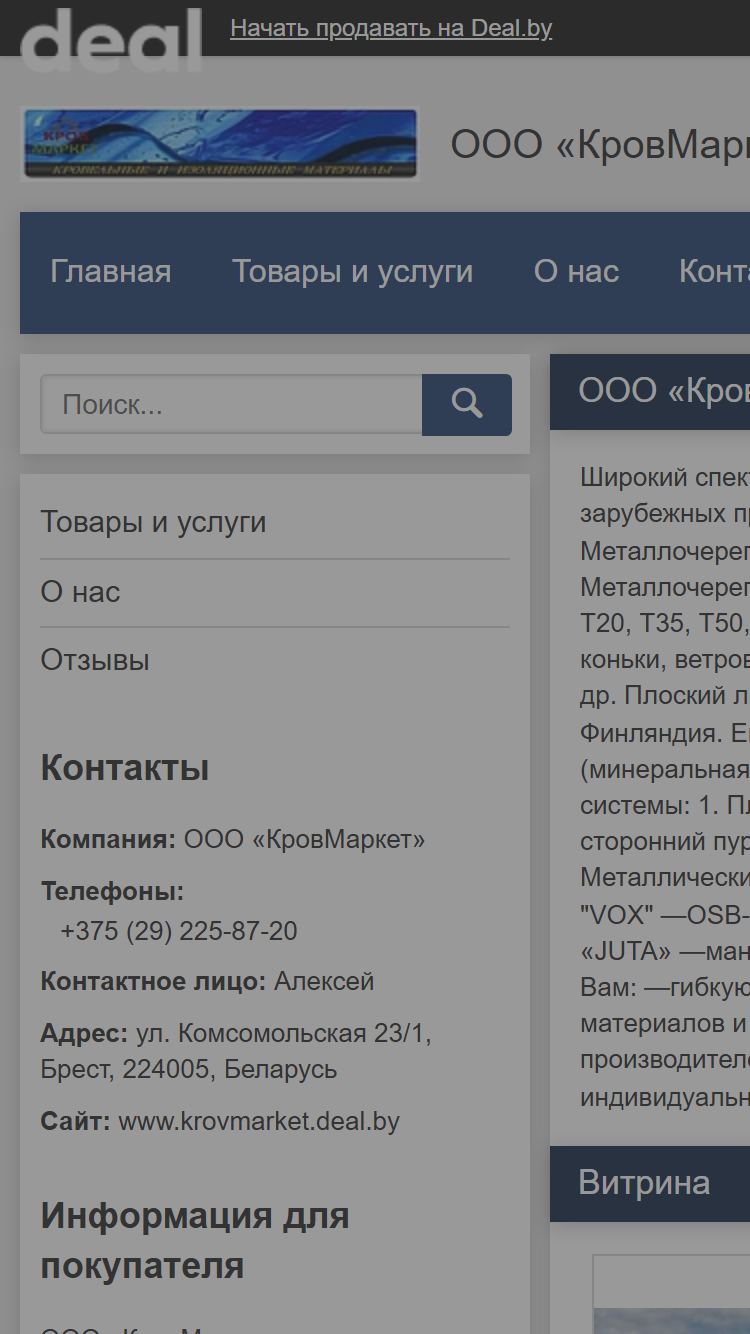
Task: Click 'Брест, 224005, Беларусь' address line
Action: (x=189, y=1069)
